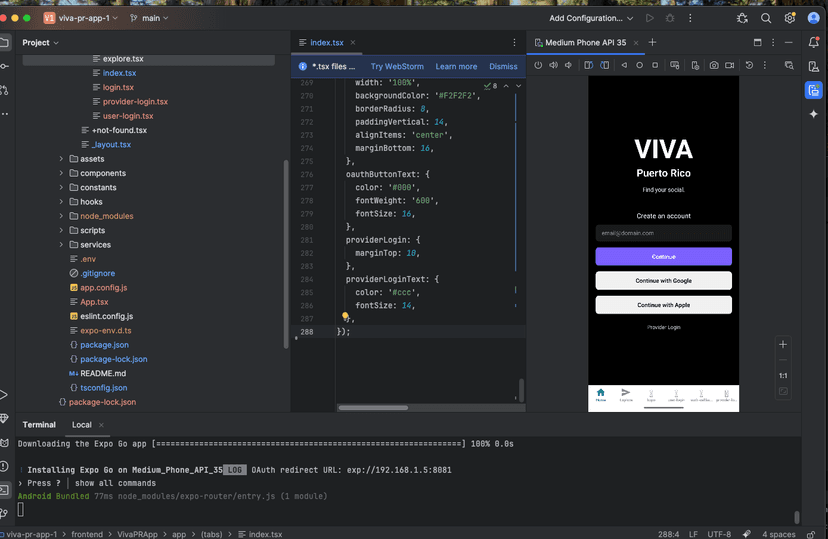
Task: Click the 4 spaces indent status
Action: tap(778, 534)
